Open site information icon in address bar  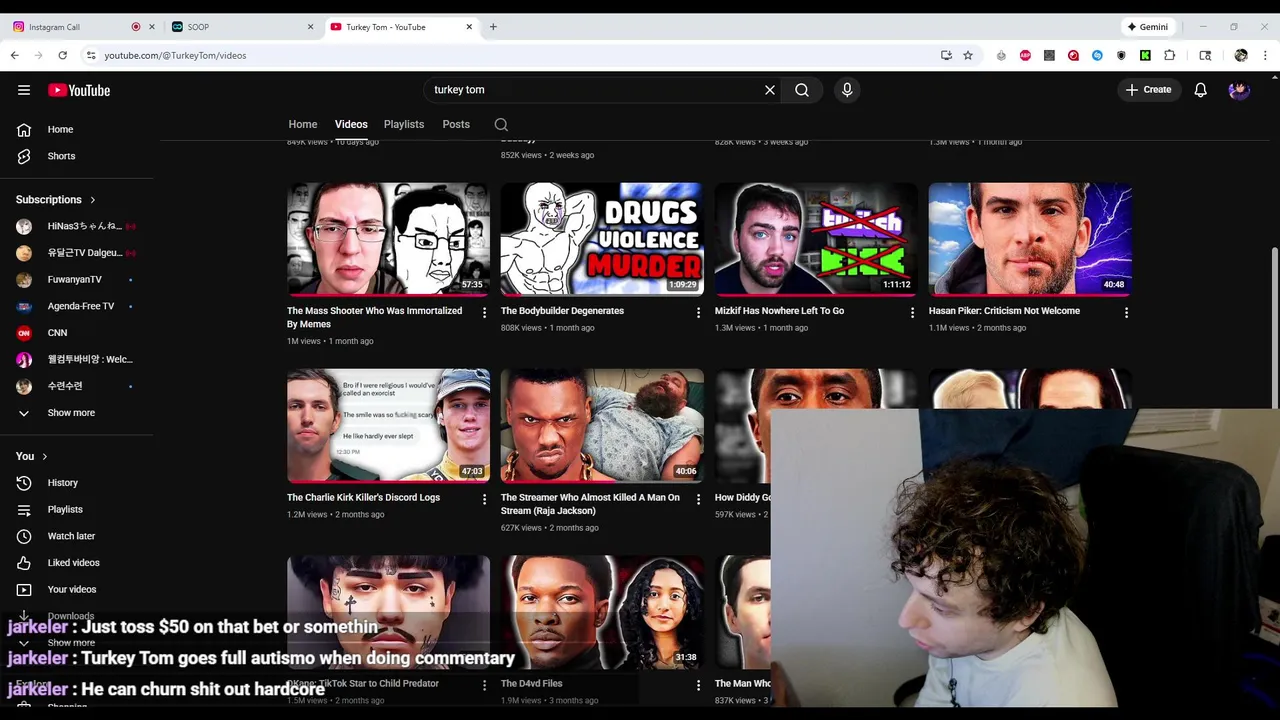[x=91, y=56]
